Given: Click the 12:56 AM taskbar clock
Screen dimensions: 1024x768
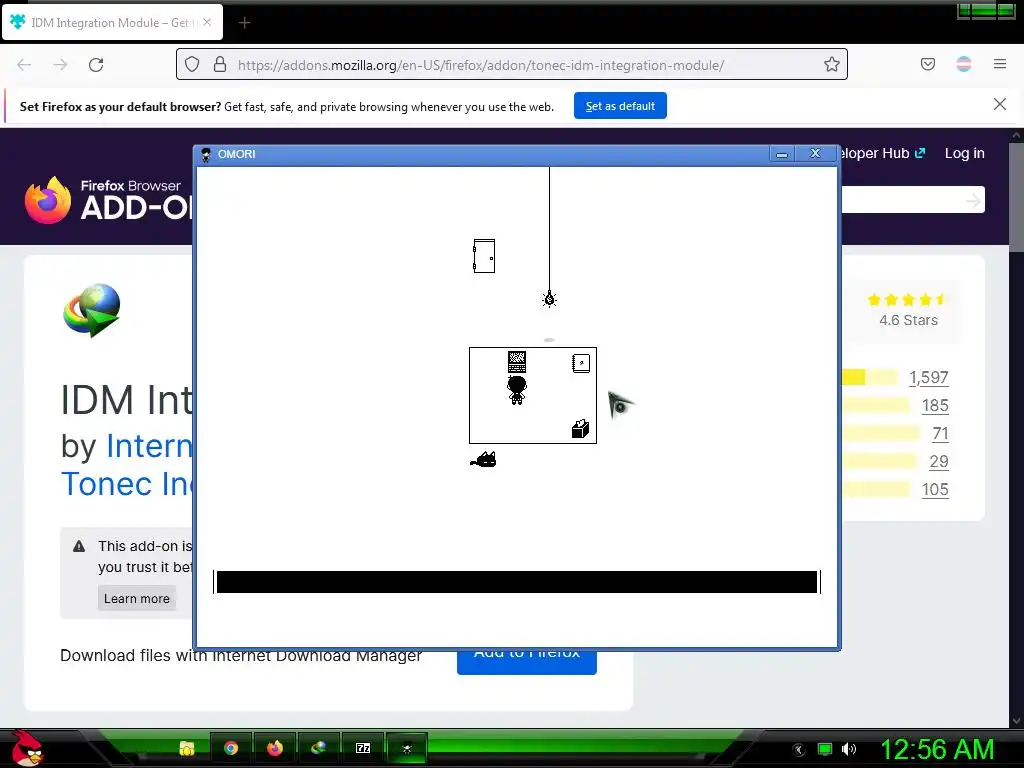Looking at the screenshot, I should coord(937,749).
